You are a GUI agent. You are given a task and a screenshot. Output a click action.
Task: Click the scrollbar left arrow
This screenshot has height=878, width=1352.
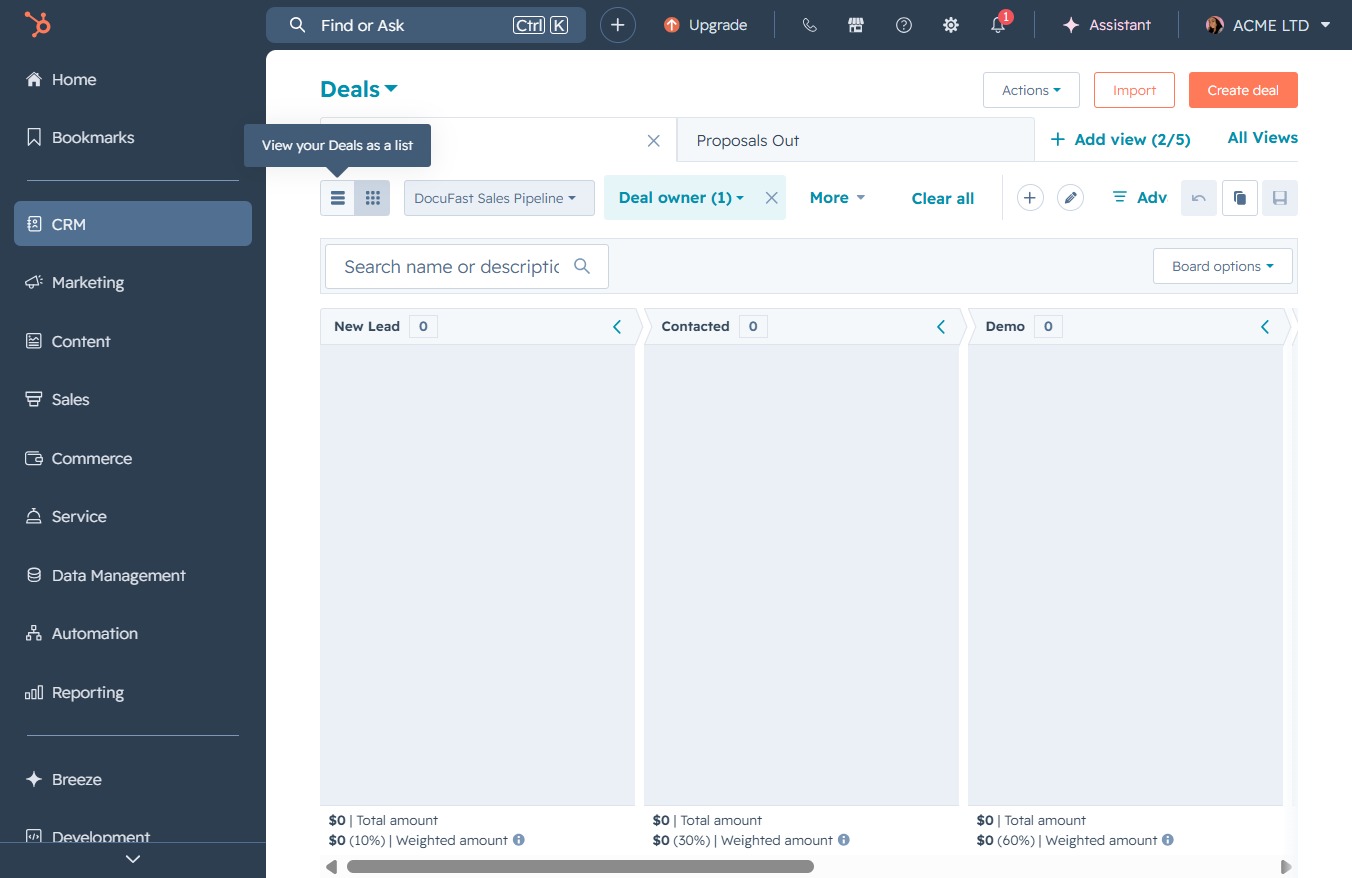[x=331, y=867]
